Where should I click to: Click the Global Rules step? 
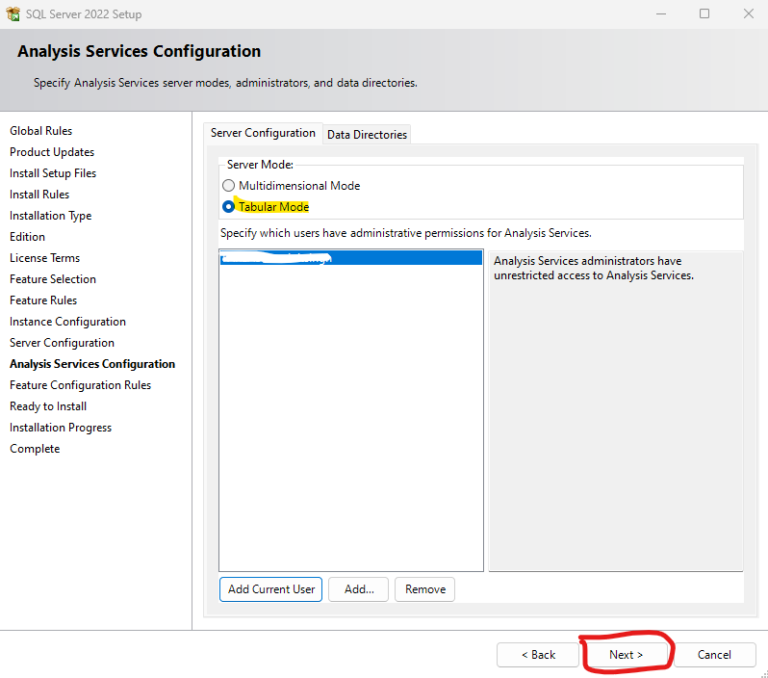click(41, 131)
